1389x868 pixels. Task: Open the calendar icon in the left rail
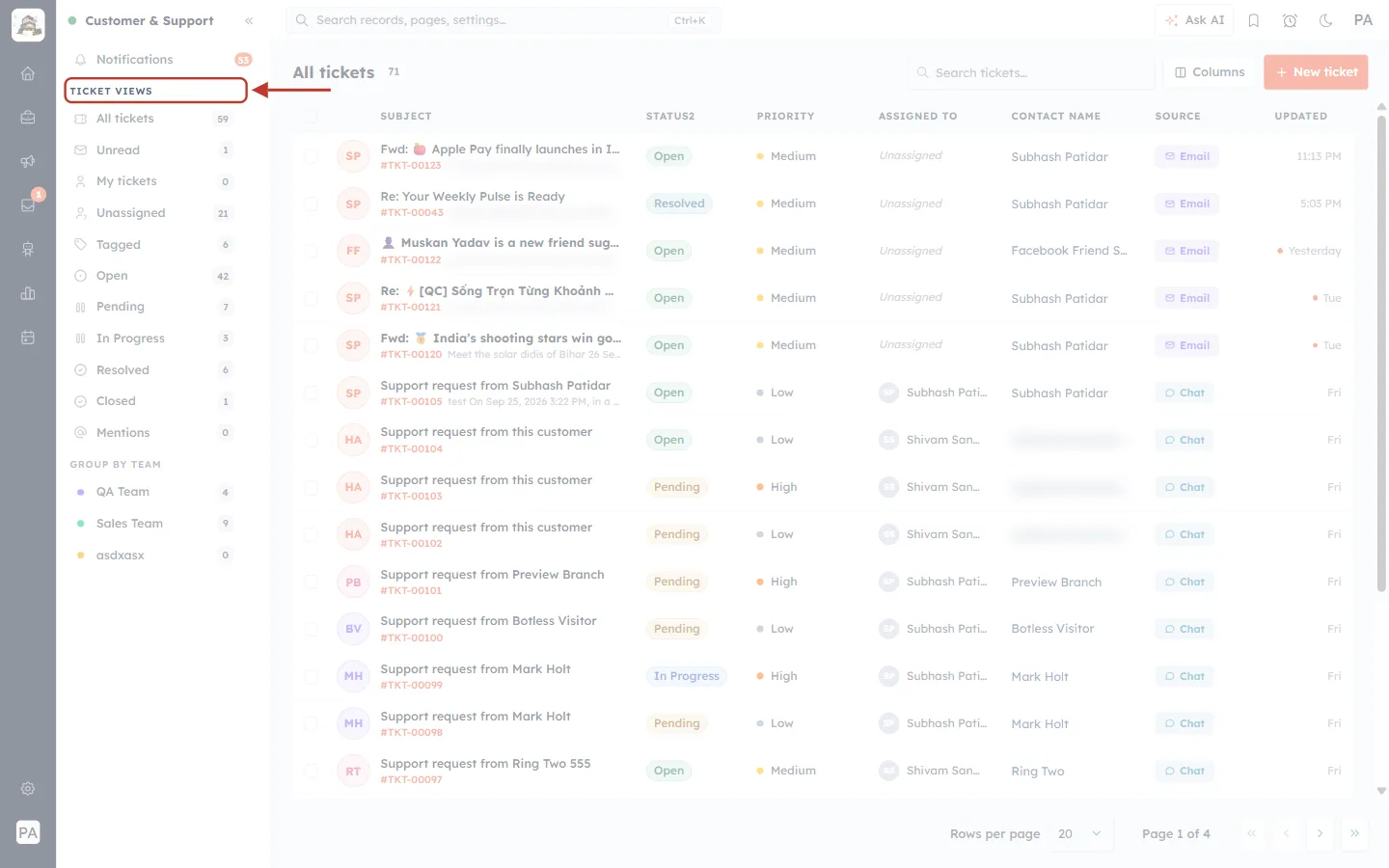(x=28, y=338)
